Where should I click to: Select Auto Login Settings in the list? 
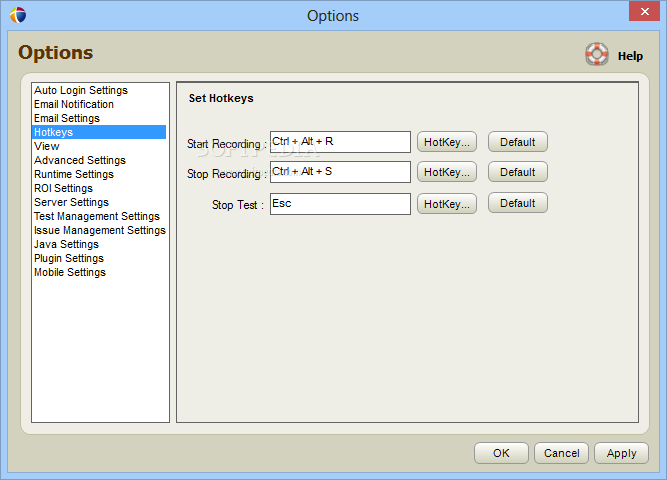[81, 90]
